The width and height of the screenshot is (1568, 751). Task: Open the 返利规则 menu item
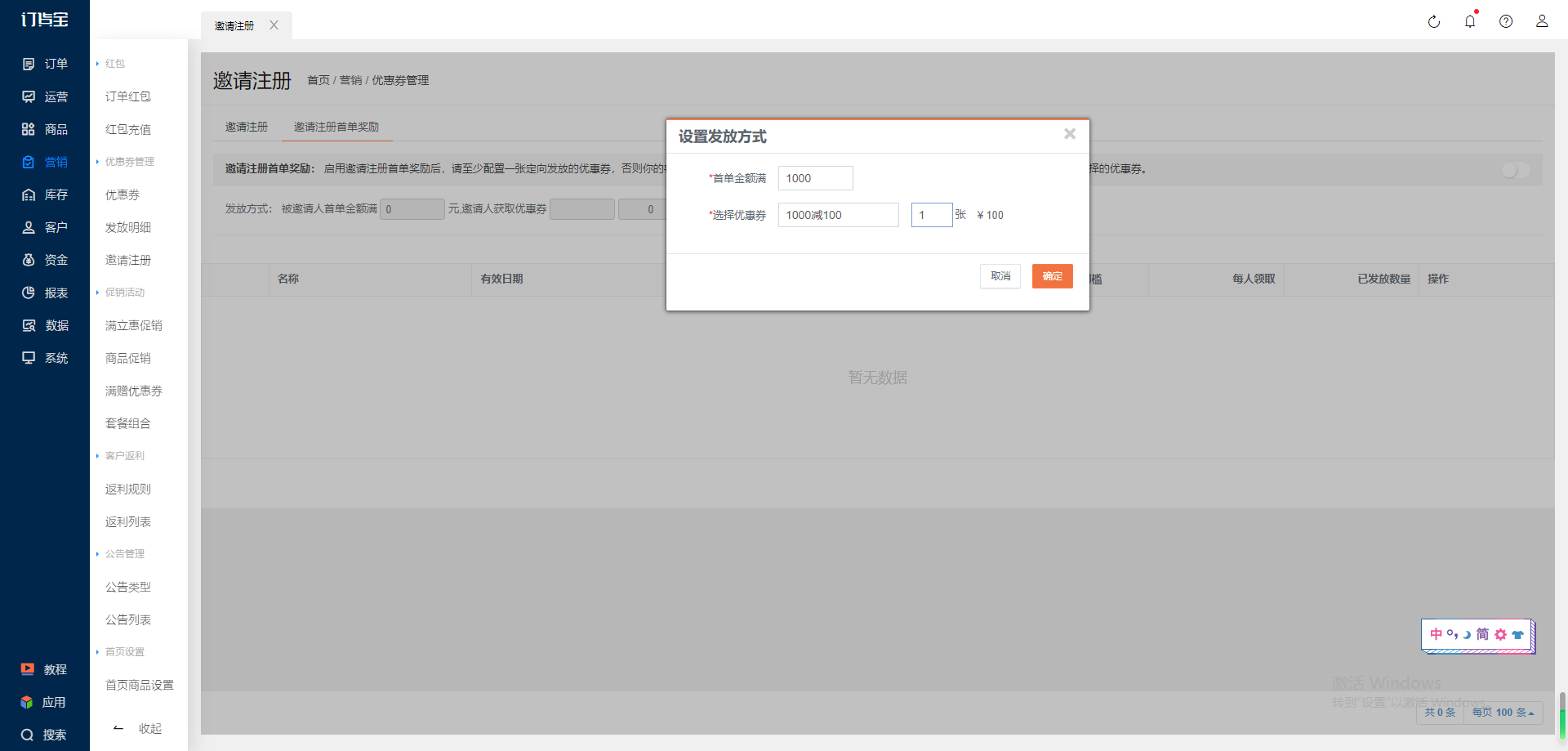128,489
